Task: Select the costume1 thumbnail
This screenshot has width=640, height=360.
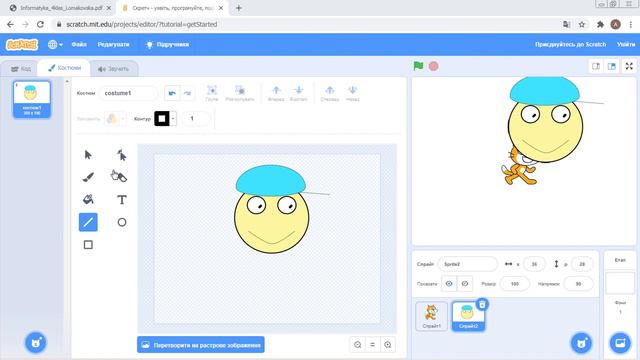Action: [32, 99]
